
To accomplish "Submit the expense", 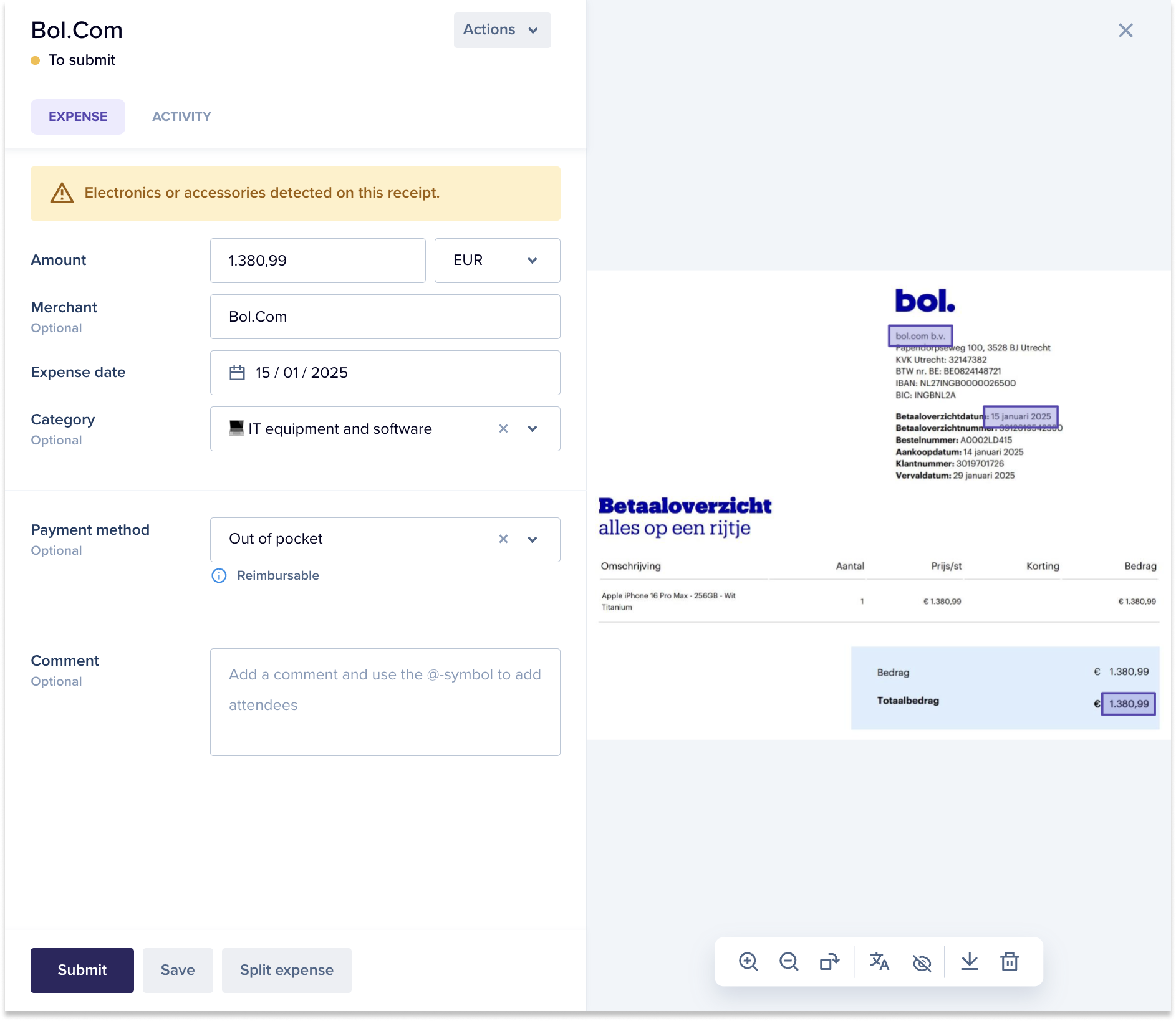I will [x=82, y=970].
